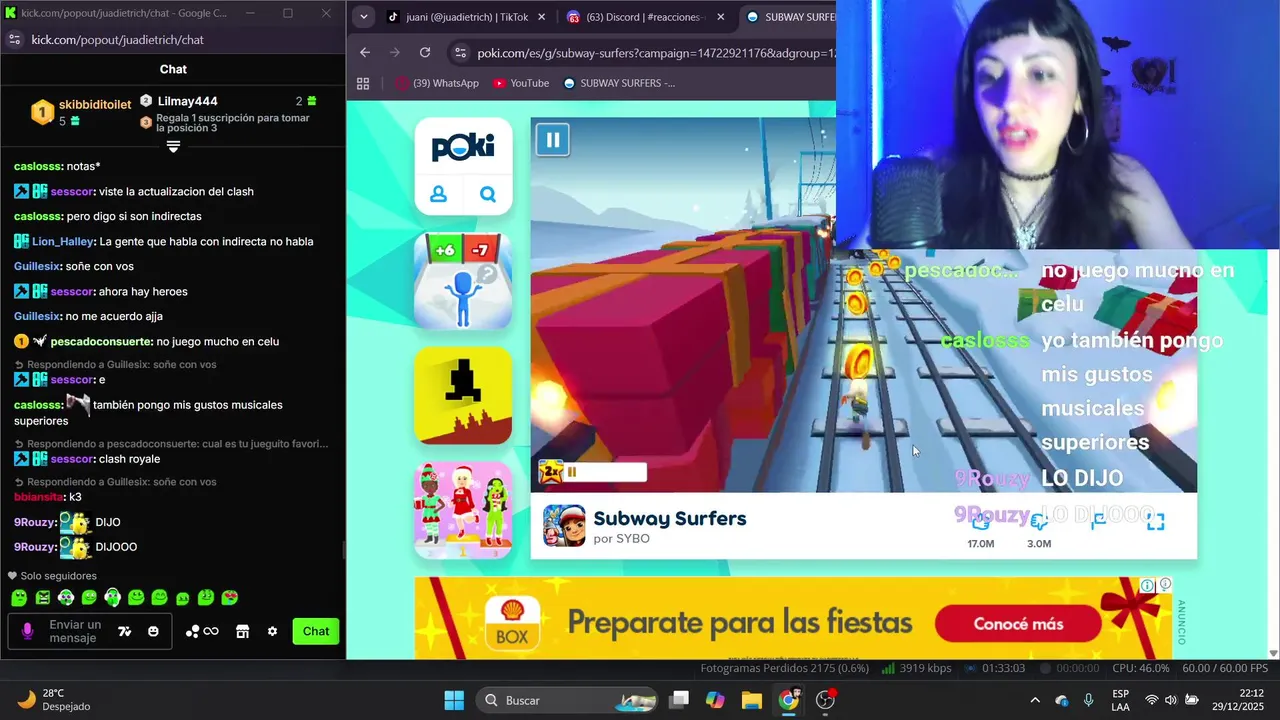The image size is (1280, 720).
Task: Send message with green Chat button
Action: pos(316,631)
